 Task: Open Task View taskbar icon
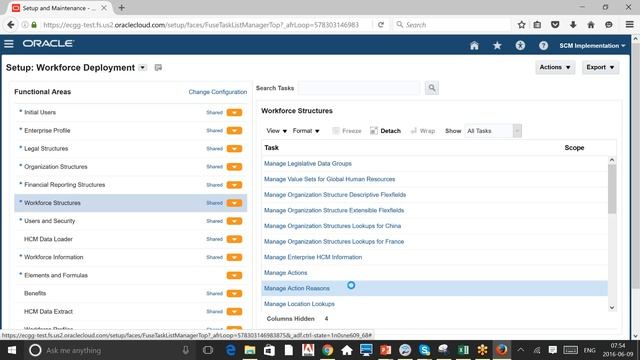click(x=208, y=350)
